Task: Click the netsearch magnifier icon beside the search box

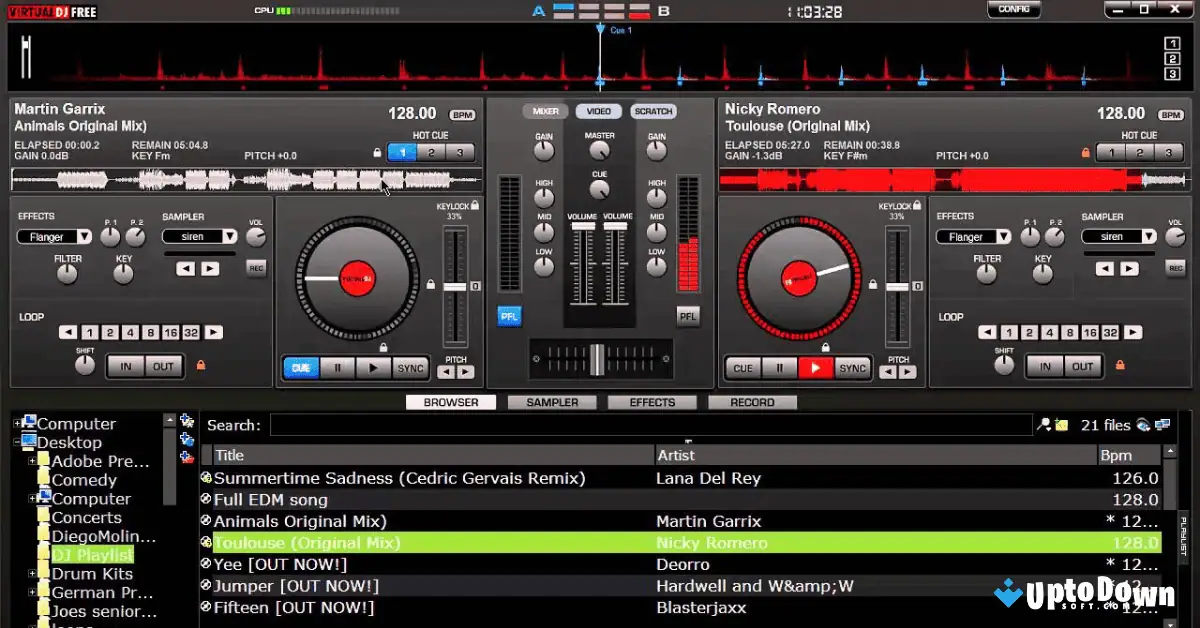Action: pos(1043,424)
